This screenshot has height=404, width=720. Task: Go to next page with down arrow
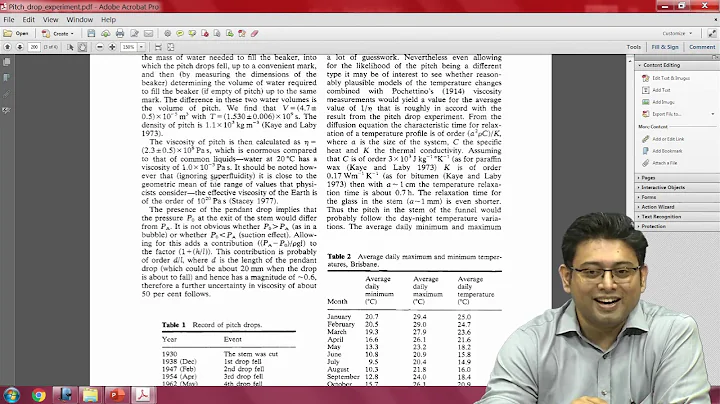pos(20,47)
